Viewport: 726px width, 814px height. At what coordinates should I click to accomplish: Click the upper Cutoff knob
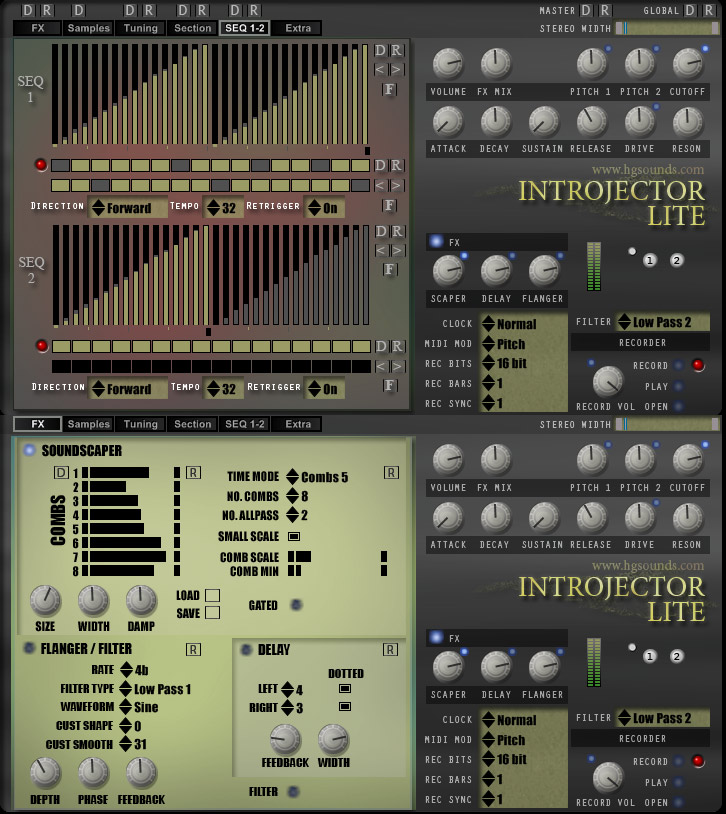(x=688, y=64)
